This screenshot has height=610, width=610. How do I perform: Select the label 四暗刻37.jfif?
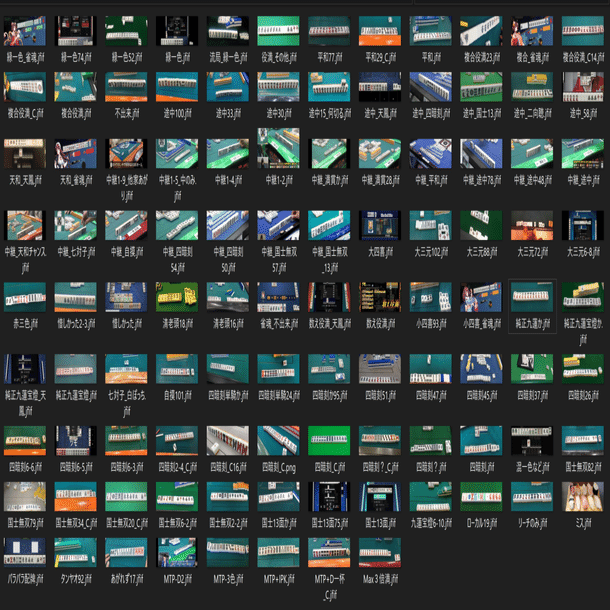point(532,396)
